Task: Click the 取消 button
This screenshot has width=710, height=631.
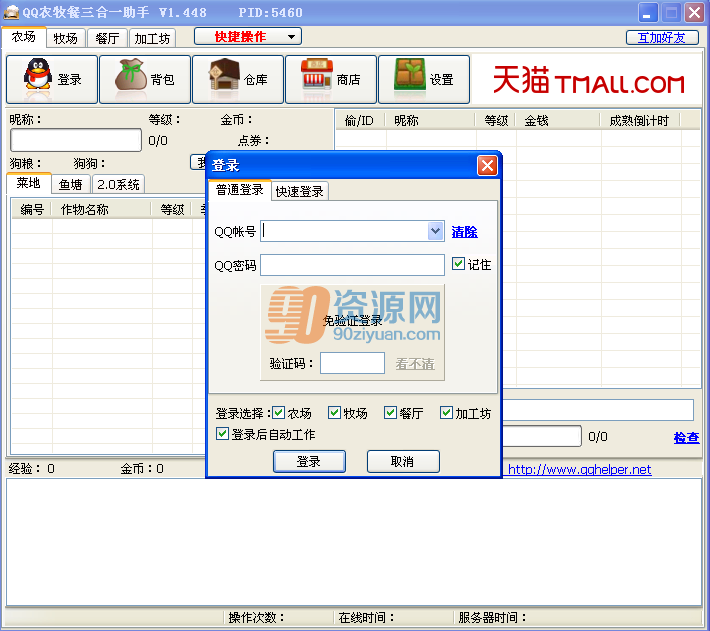Action: 403,461
